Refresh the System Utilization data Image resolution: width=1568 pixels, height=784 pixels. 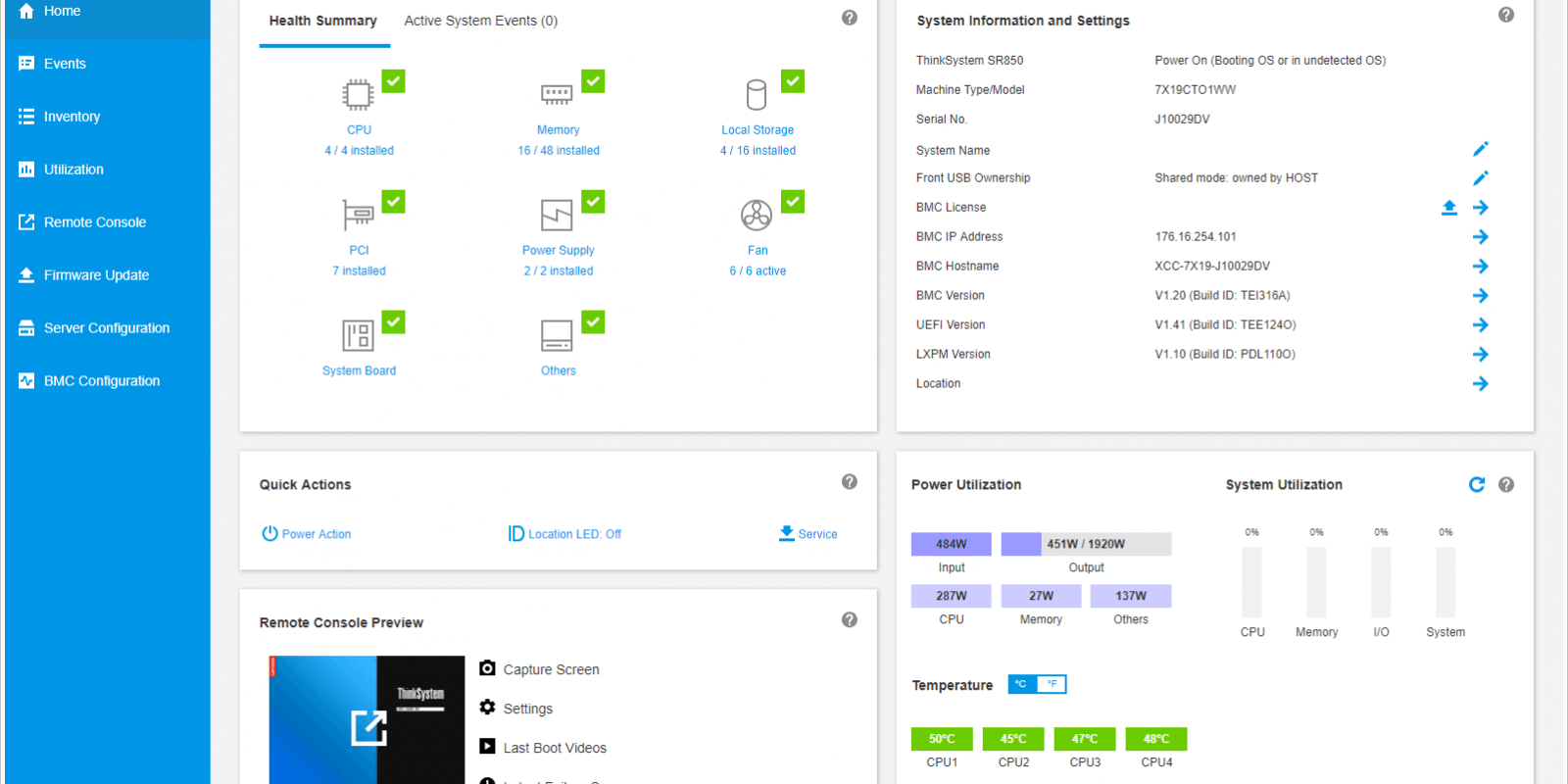(x=1477, y=484)
